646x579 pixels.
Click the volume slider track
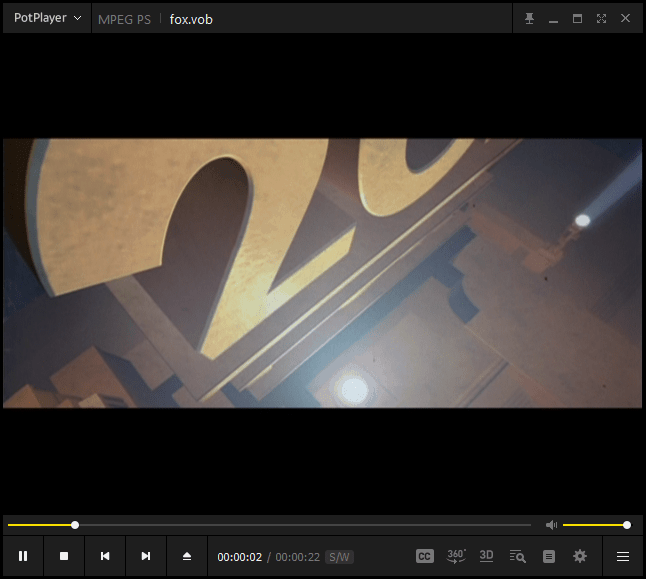(x=595, y=525)
